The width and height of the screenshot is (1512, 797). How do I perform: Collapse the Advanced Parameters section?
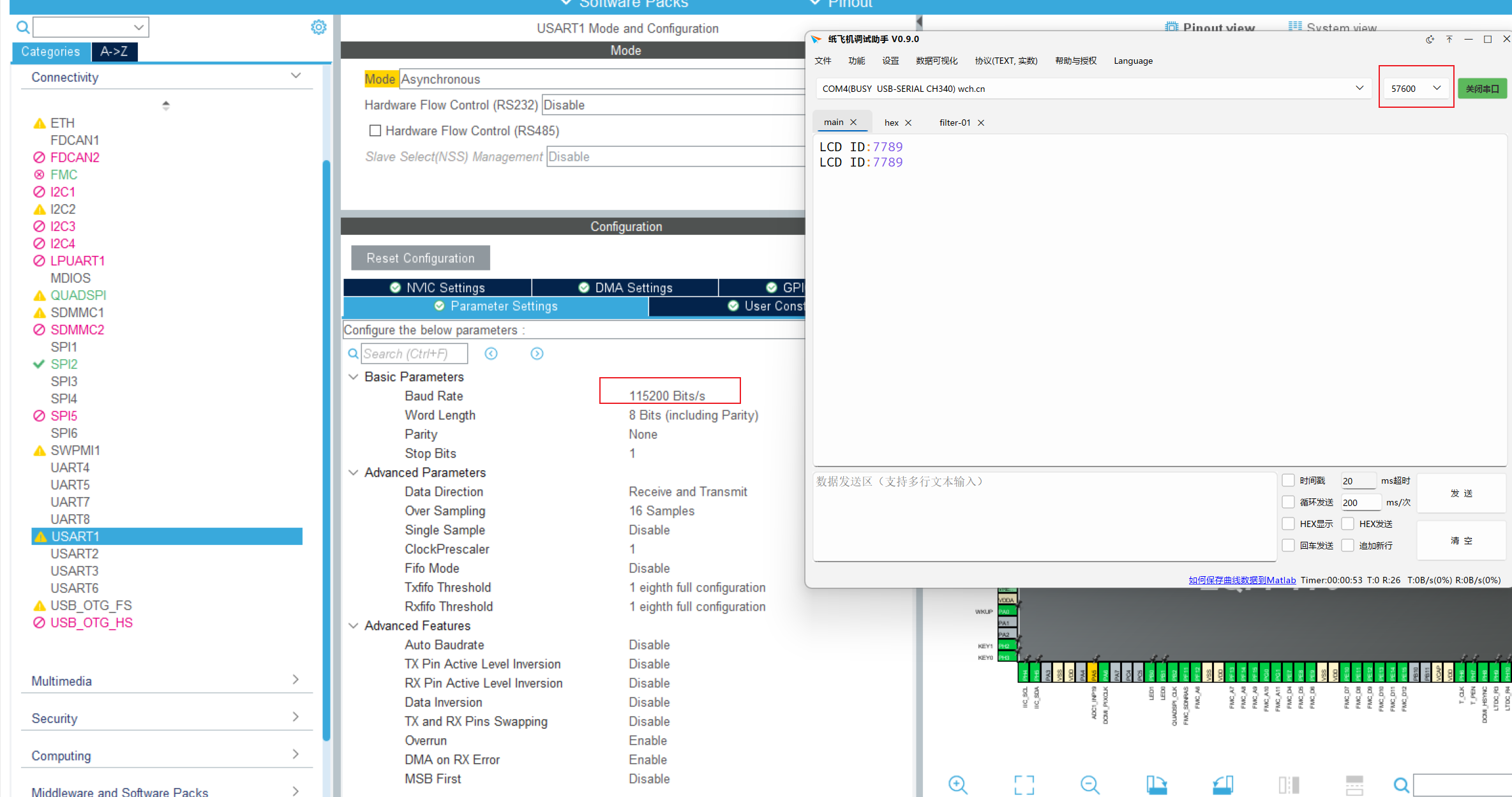354,472
